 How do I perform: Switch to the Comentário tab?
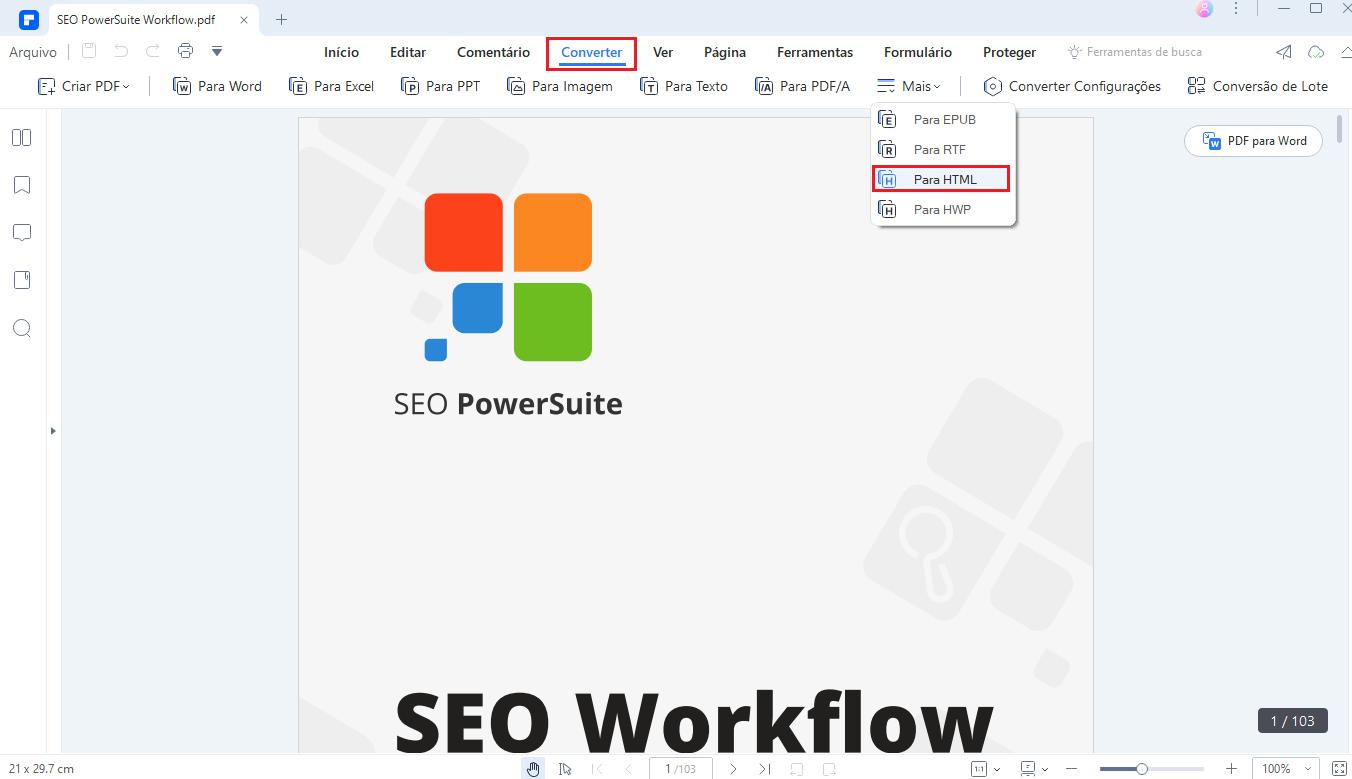point(493,52)
